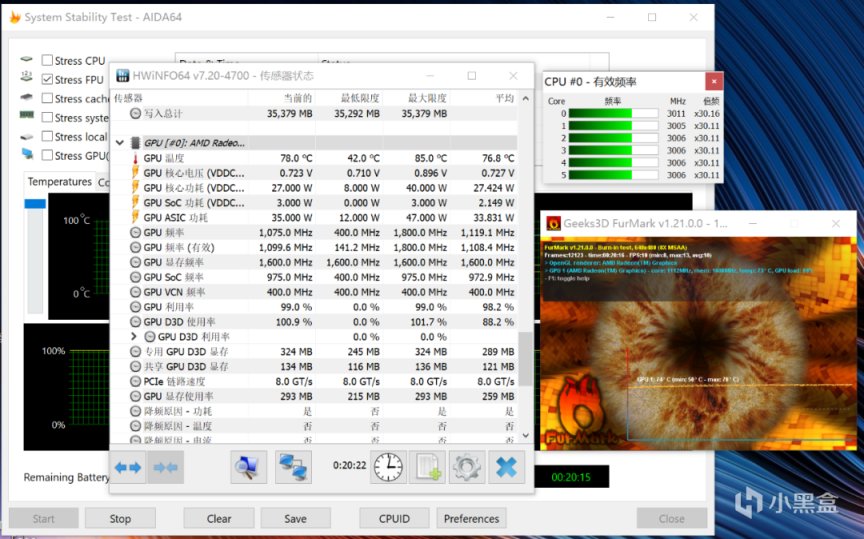Viewport: 864px width, 539px height.
Task: Click GPU 显存使用率 row label
Action: (x=179, y=396)
